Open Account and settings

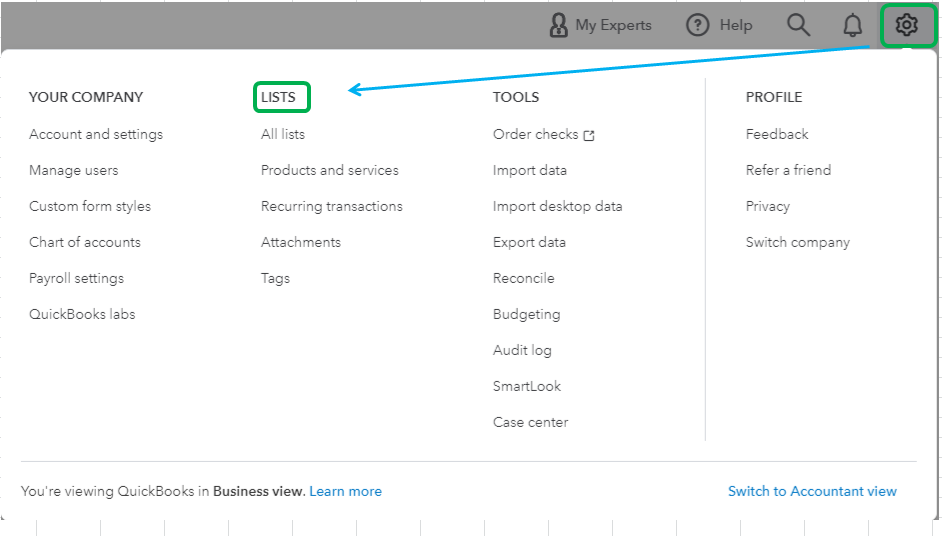96,134
